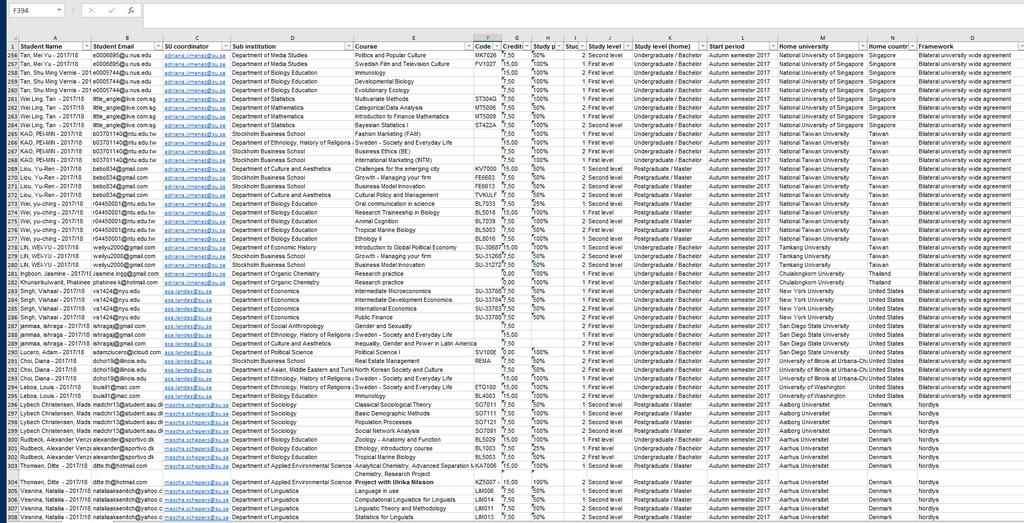Click the Population Processes cell
Image resolution: width=1024 pixels, height=523 pixels.
413,422
